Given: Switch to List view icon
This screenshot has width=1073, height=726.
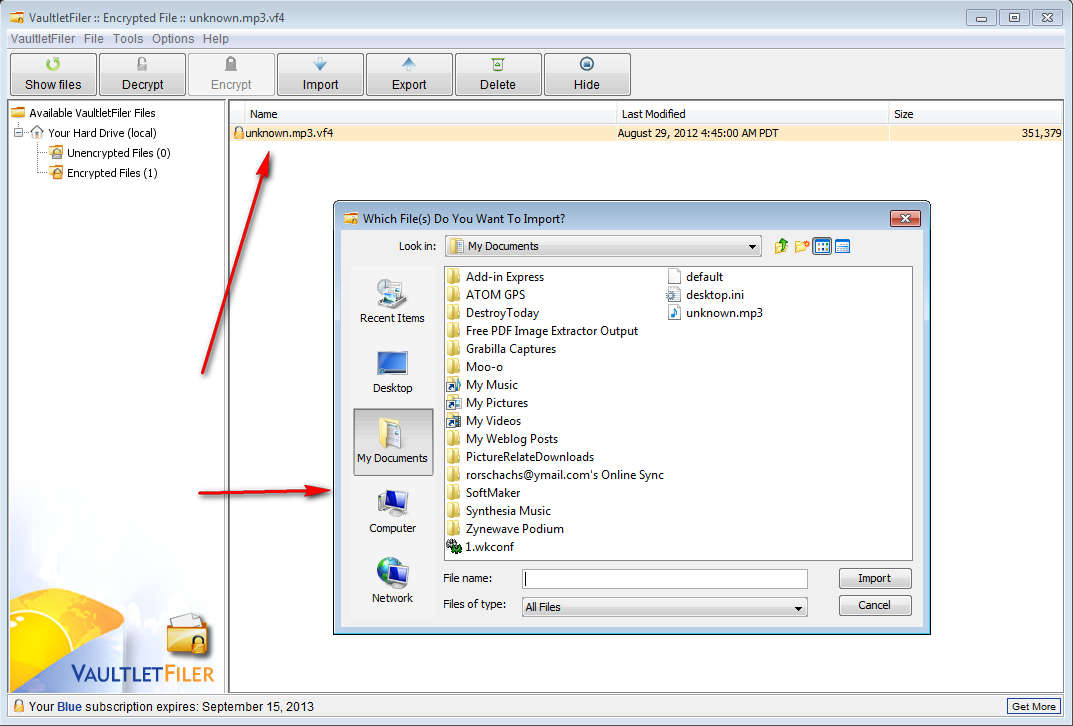Looking at the screenshot, I should (x=823, y=246).
